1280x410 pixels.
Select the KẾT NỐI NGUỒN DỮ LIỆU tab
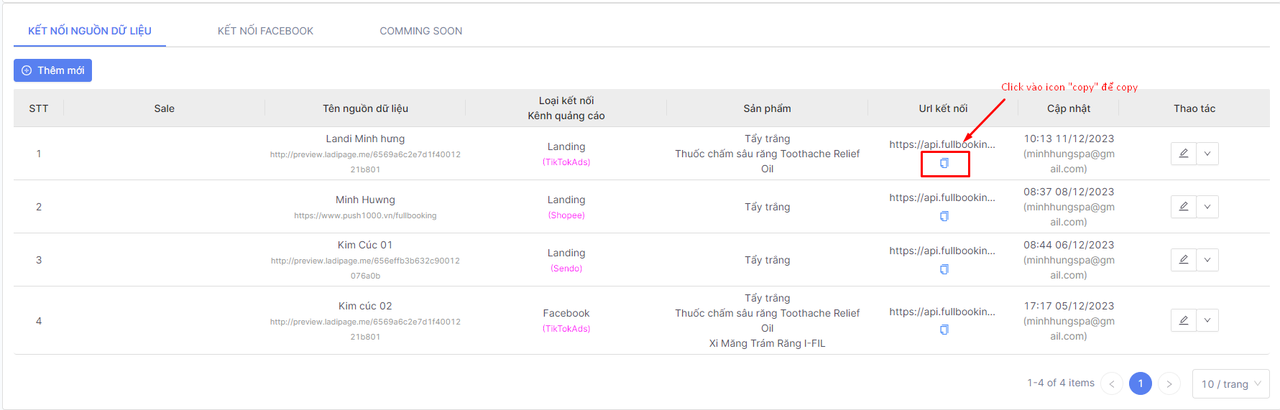(x=90, y=31)
